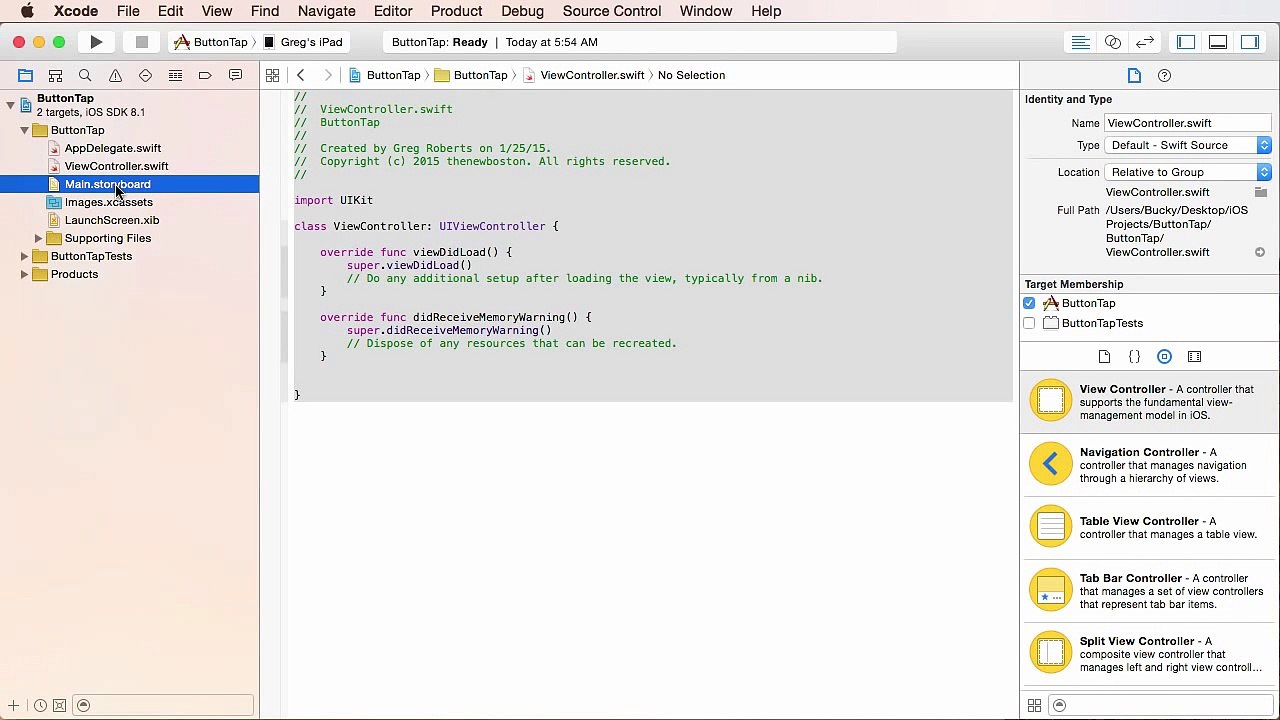Show the code snippet library
1280x720 pixels.
point(1134,356)
